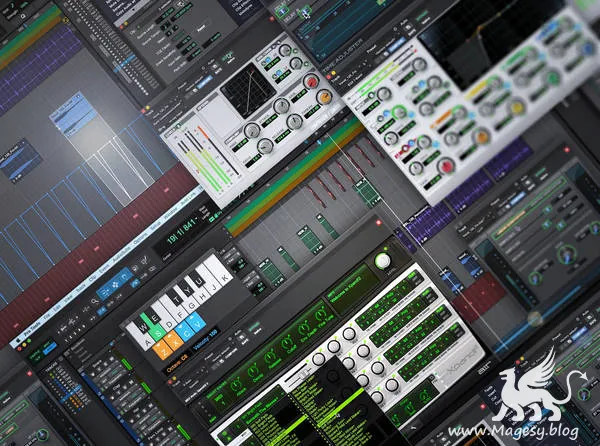Image resolution: width=600 pixels, height=446 pixels.
Task: Click the compressor's dynamics curve graph
Action: [248, 91]
